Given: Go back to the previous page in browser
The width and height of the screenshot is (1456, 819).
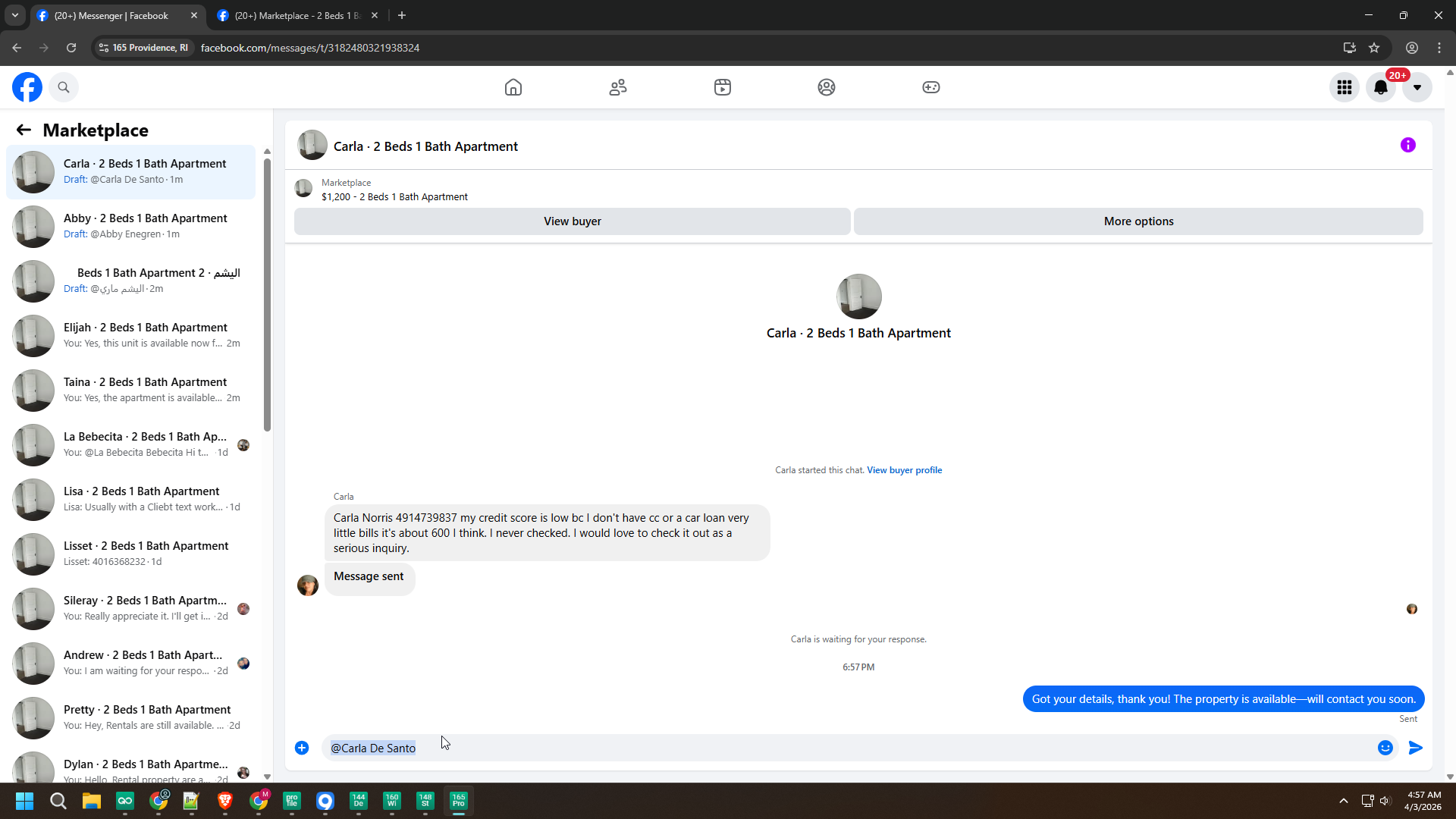Looking at the screenshot, I should coord(17,48).
